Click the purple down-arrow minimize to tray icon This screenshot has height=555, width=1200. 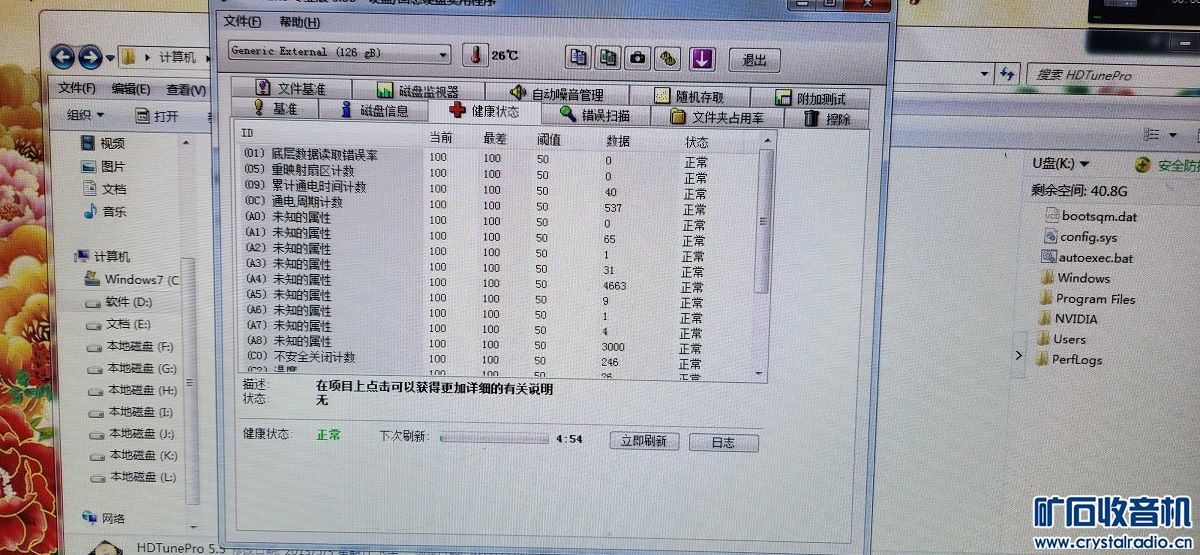[702, 58]
